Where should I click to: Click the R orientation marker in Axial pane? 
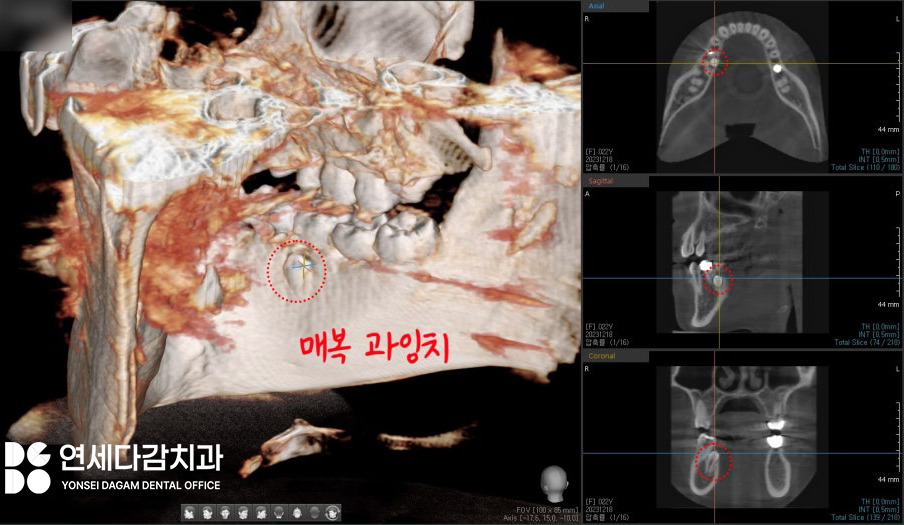point(587,19)
